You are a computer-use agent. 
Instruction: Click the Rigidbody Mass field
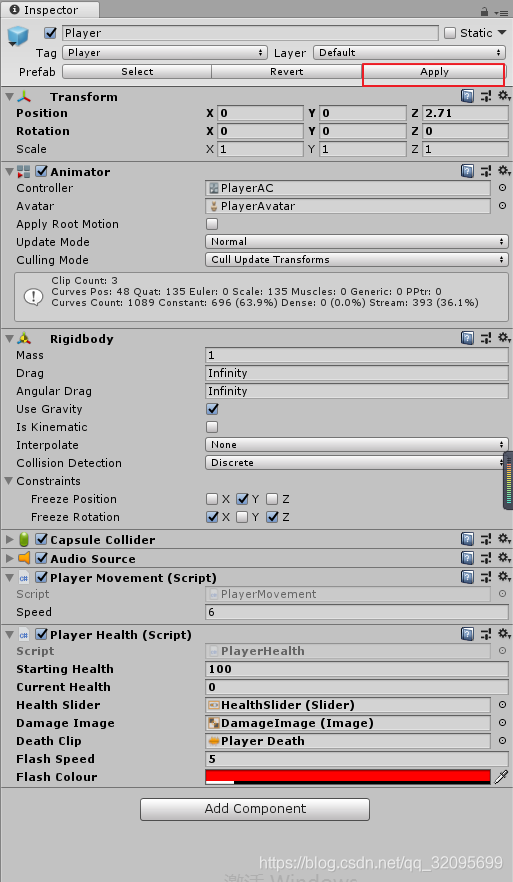coord(357,355)
